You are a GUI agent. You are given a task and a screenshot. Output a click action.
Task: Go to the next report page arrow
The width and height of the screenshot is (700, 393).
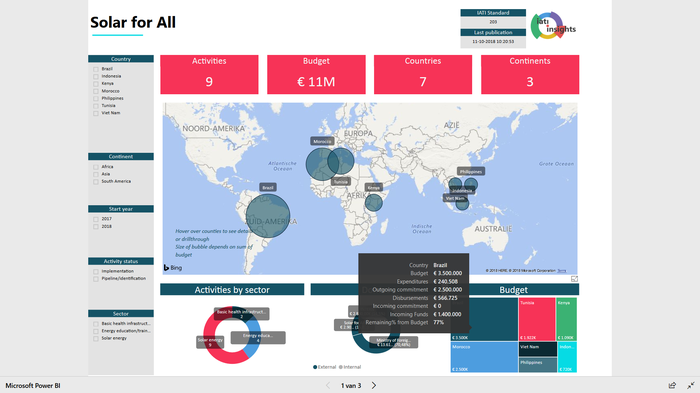374,385
